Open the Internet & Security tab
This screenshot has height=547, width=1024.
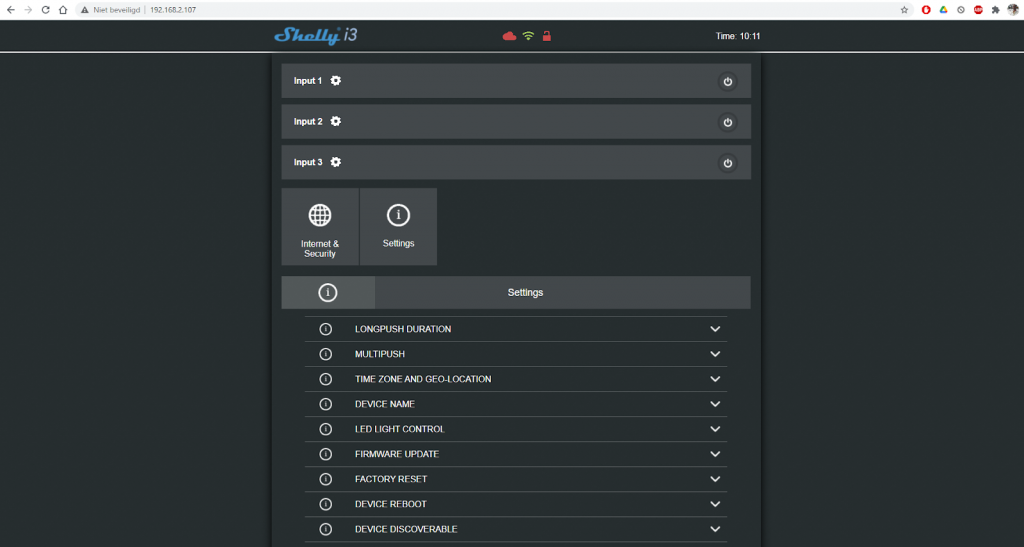coord(320,227)
